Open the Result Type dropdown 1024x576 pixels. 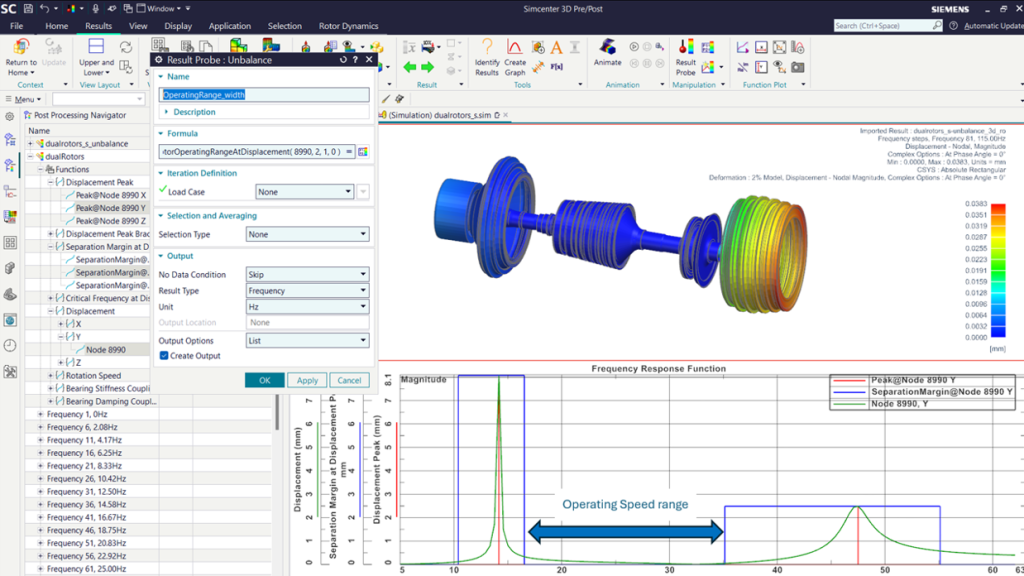pos(307,291)
